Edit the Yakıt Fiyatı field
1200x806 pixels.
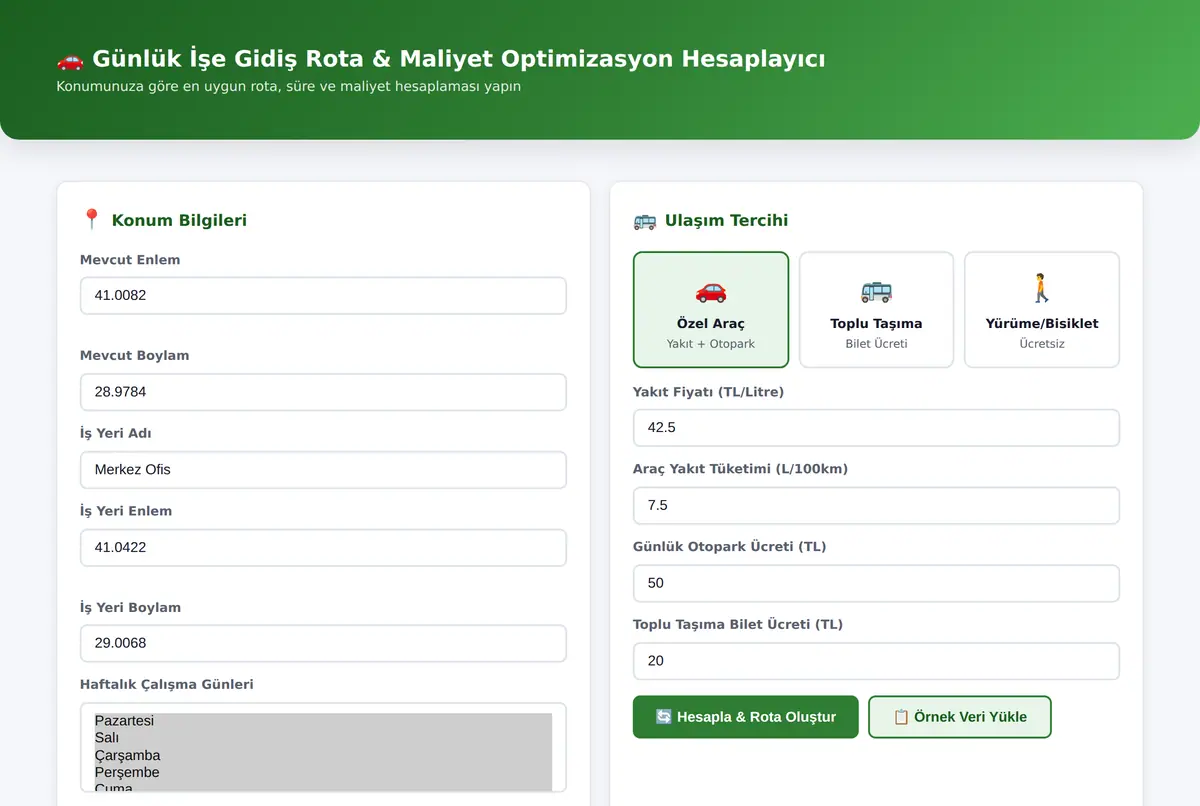(x=876, y=428)
